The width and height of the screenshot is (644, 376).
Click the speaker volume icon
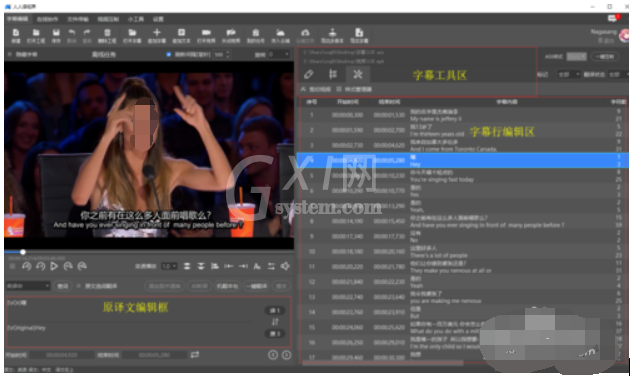[x=285, y=266]
